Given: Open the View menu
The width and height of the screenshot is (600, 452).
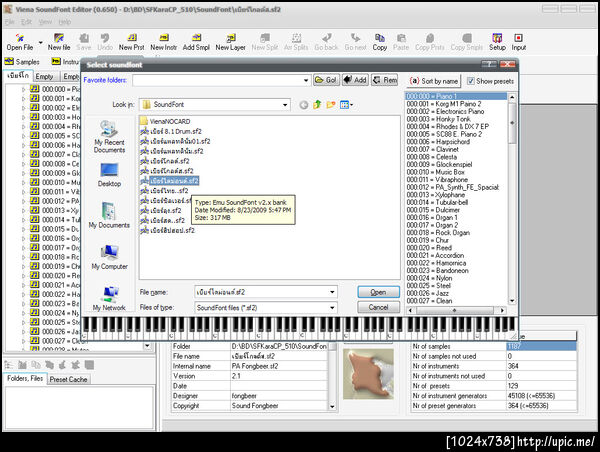Looking at the screenshot, I should [45, 22].
